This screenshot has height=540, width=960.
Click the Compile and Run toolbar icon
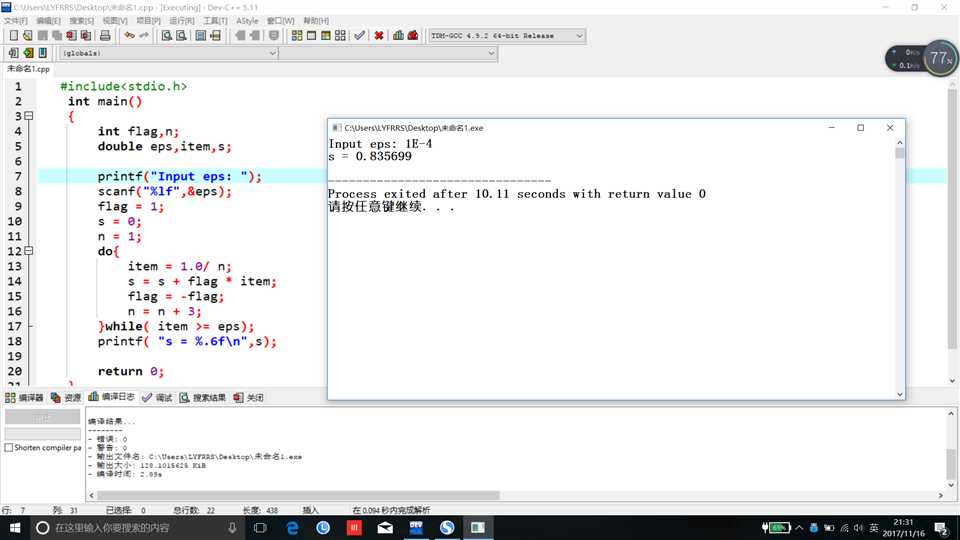pyautogui.click(x=326, y=36)
